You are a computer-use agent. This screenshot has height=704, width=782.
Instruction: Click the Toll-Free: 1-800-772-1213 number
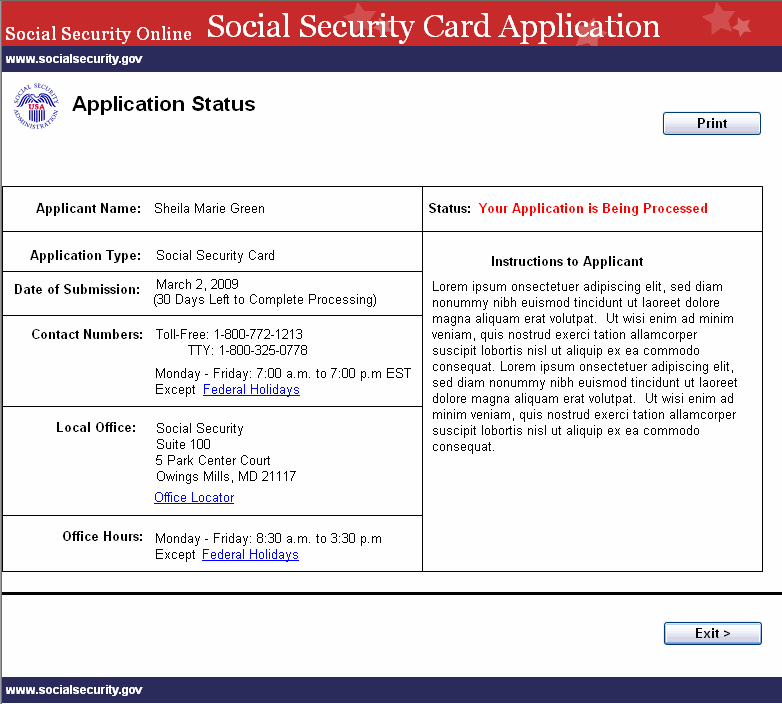[229, 334]
